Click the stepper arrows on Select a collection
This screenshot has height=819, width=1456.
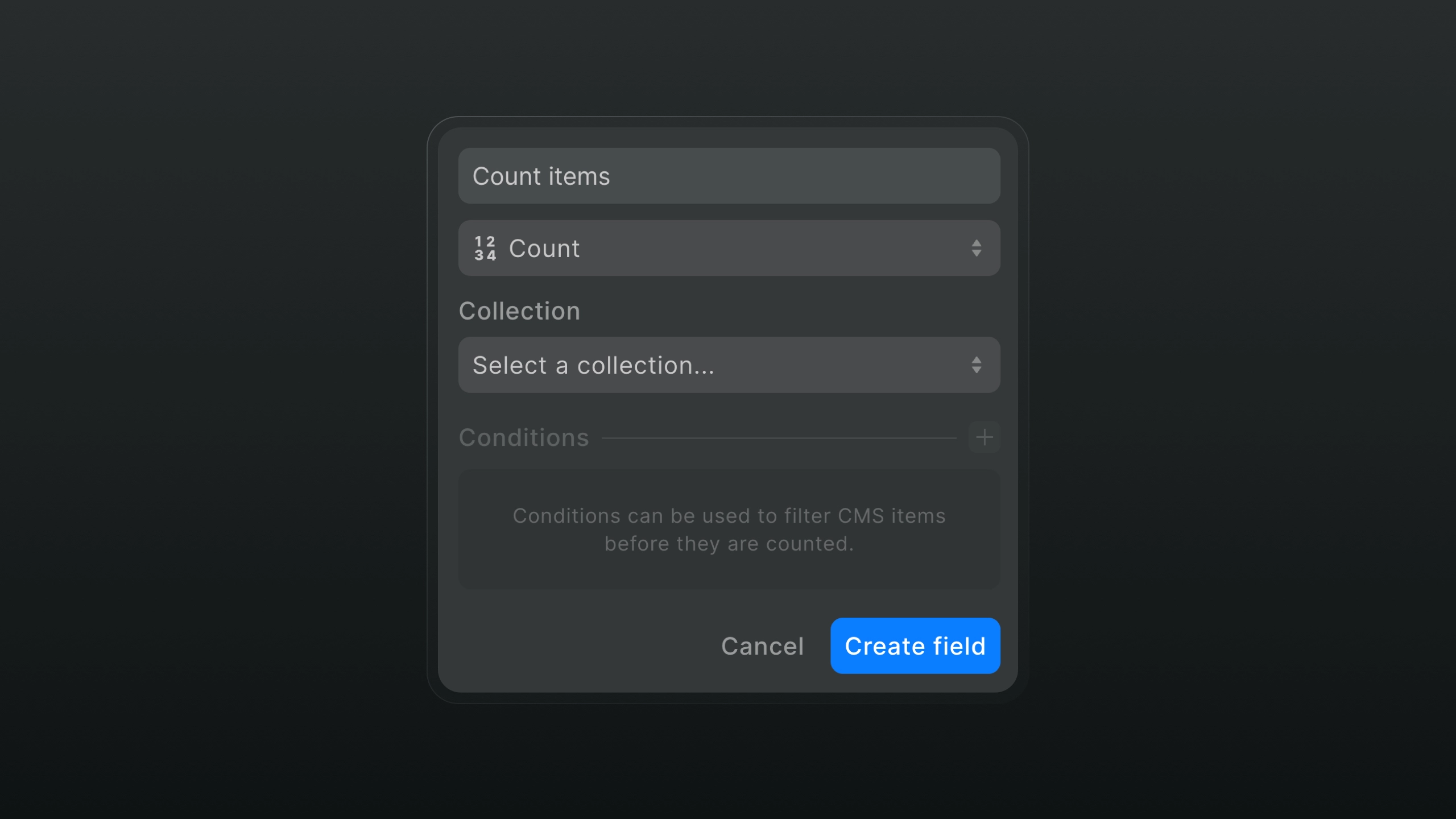977,365
